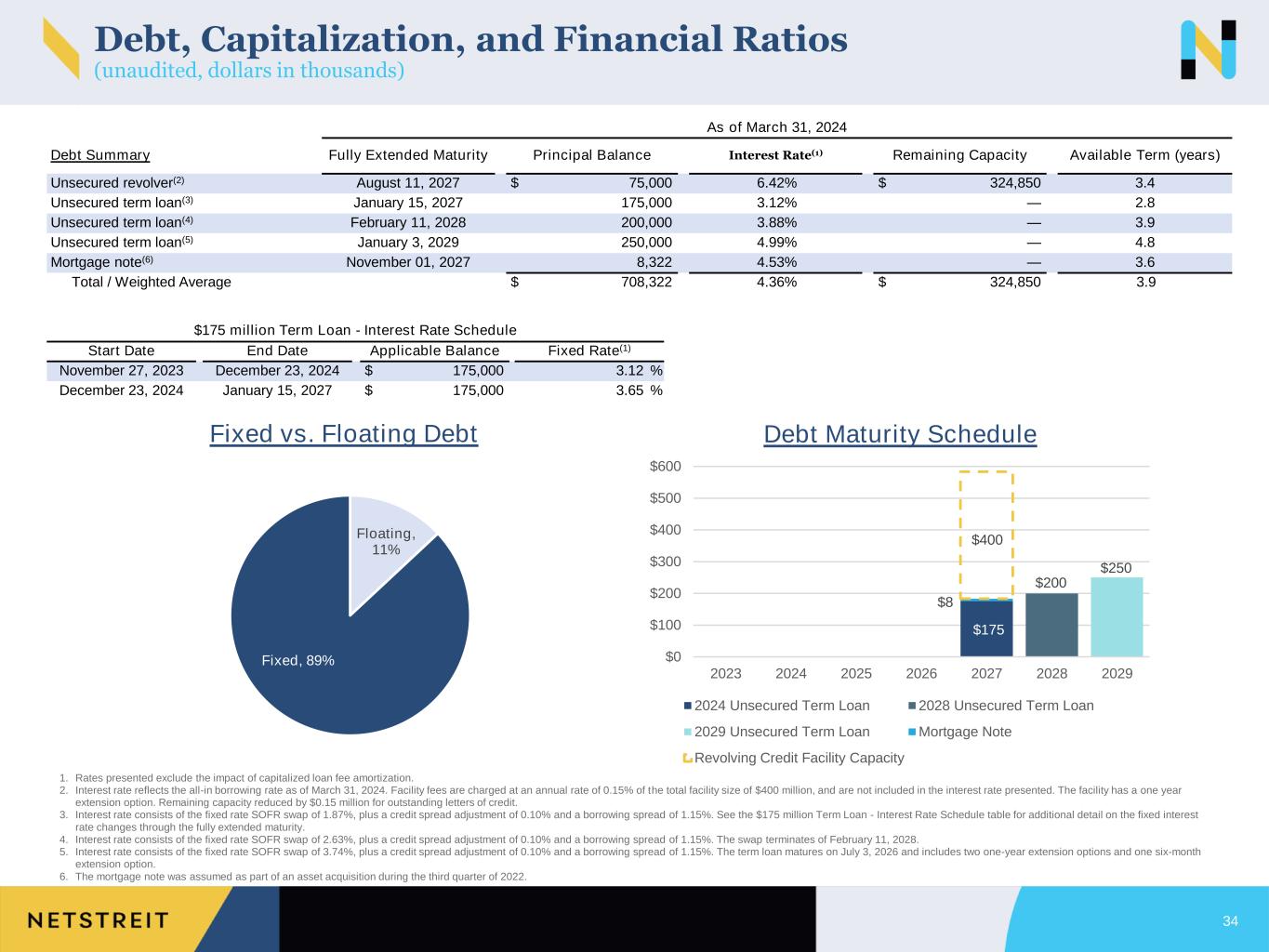The height and width of the screenshot is (952, 1269).
Task: Open the Debt Maturity Schedule heading
Action: [899, 434]
